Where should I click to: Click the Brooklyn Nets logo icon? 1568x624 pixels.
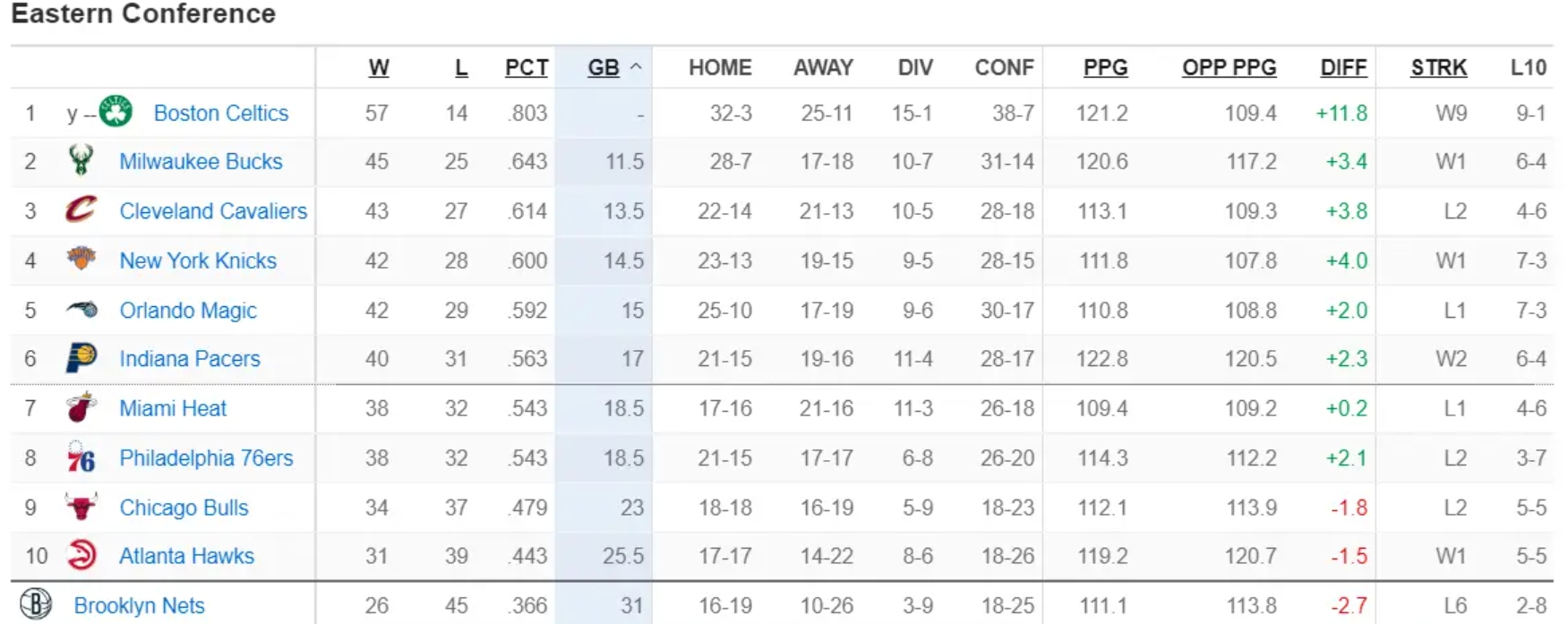36,604
